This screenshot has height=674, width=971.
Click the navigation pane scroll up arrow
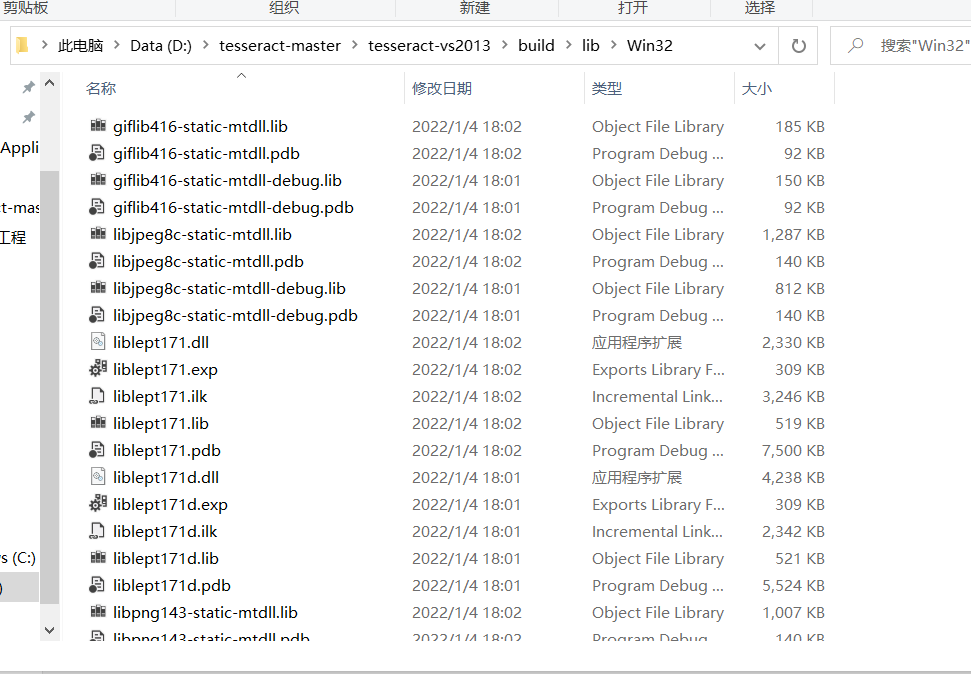coord(50,83)
